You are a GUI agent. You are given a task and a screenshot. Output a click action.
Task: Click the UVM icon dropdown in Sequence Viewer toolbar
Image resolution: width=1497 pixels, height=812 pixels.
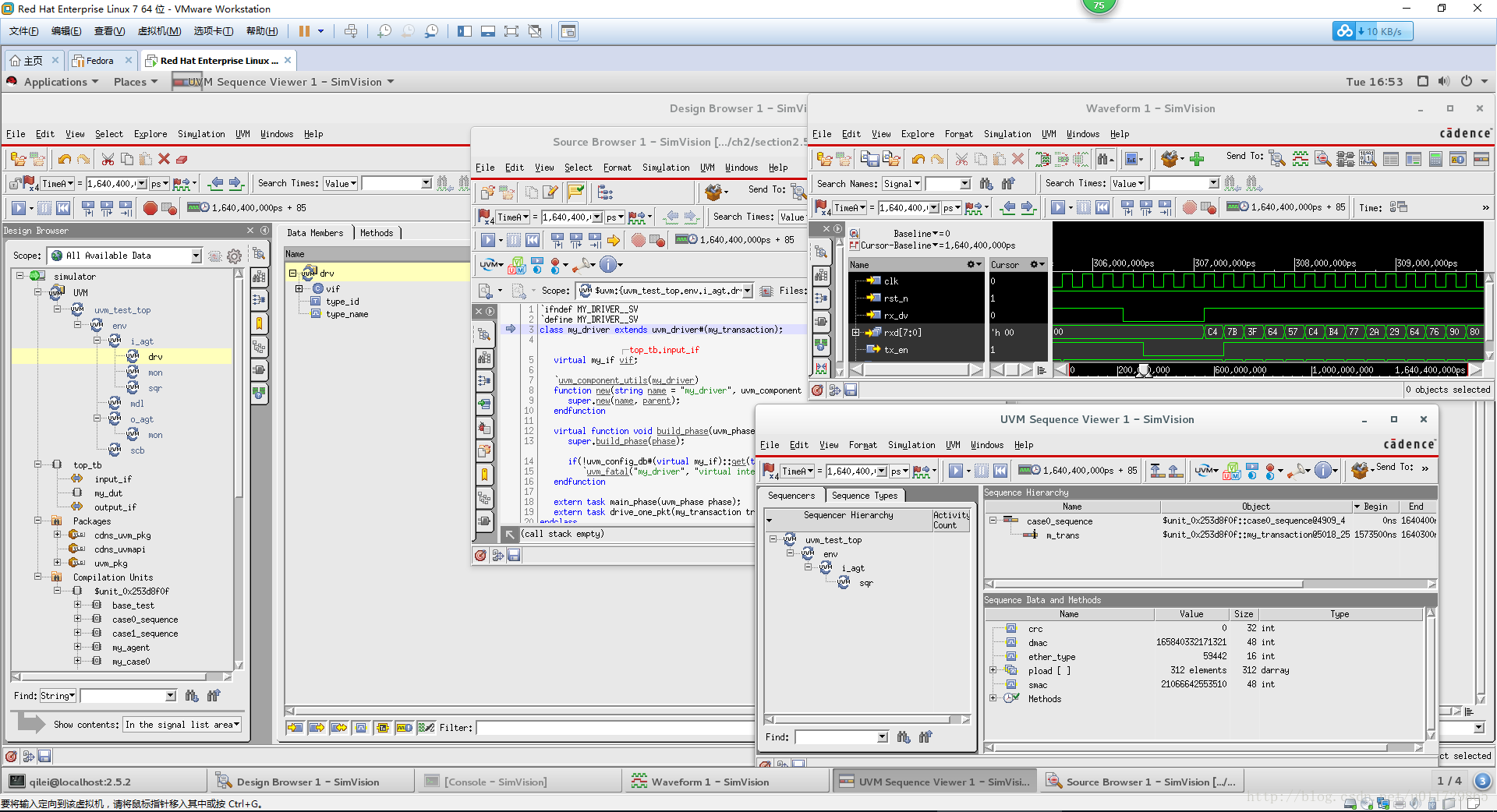(1206, 471)
